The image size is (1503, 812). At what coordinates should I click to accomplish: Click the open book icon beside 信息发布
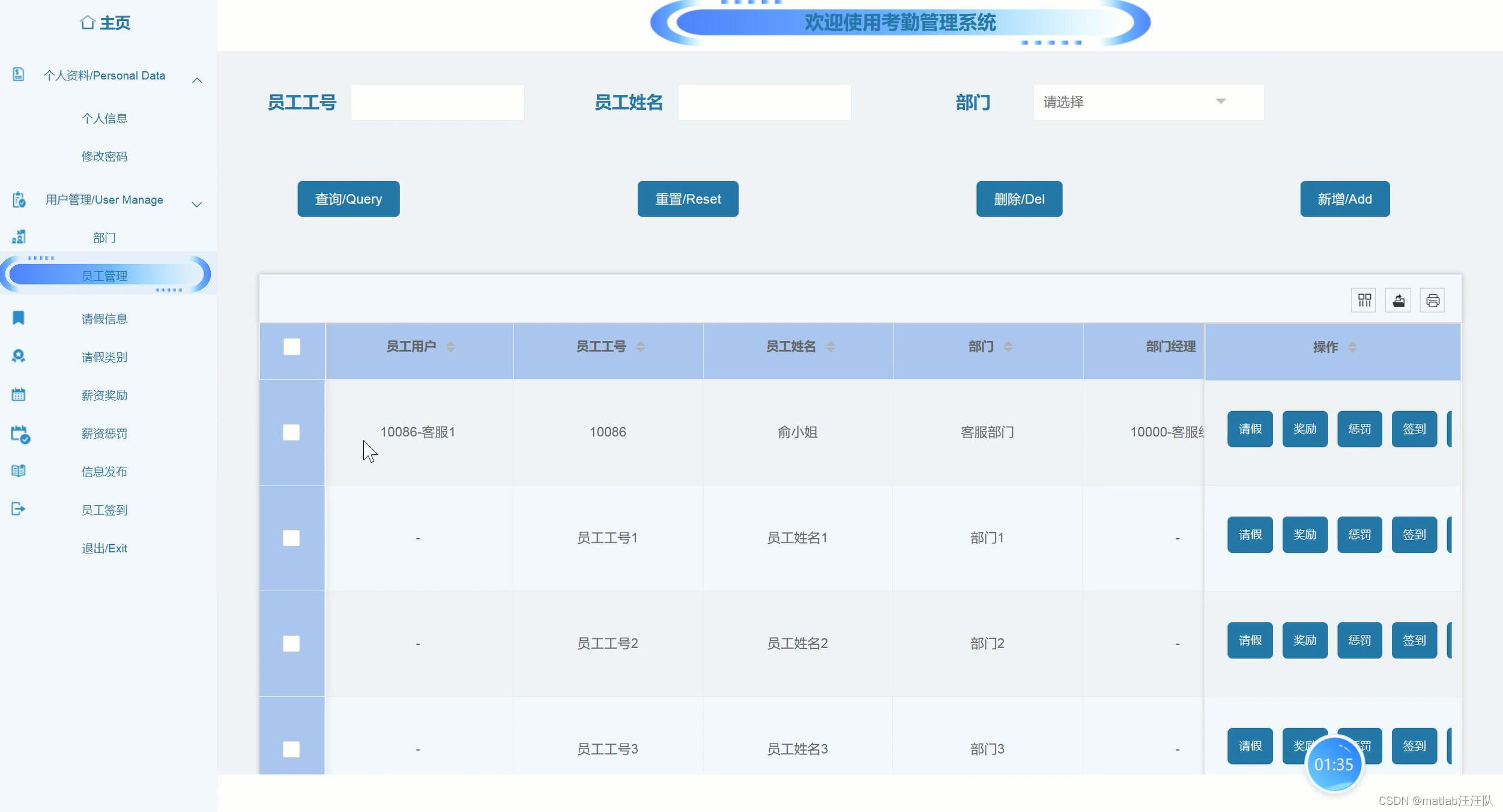click(x=19, y=471)
